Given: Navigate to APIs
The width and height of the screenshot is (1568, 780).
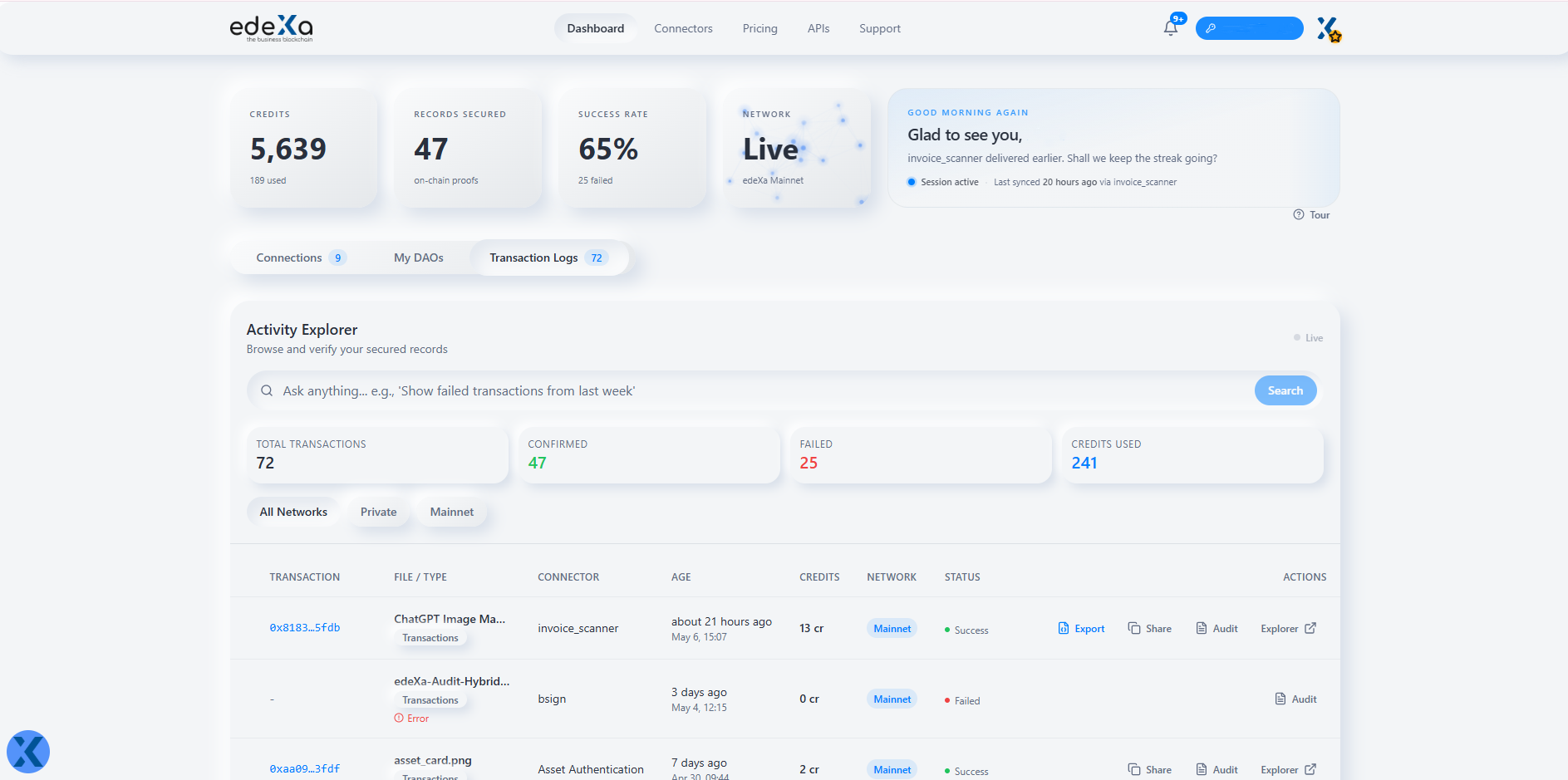Looking at the screenshot, I should coord(818,28).
